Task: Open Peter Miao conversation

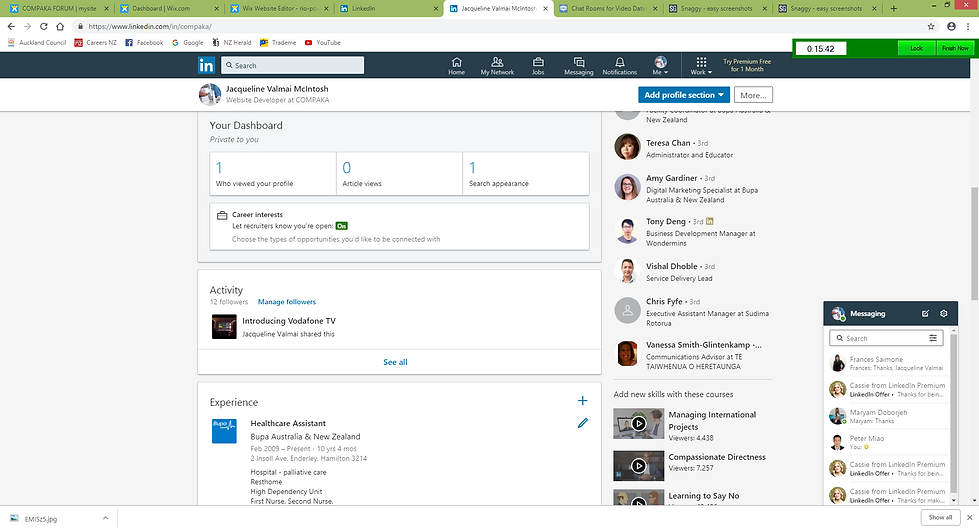Action: pos(887,443)
